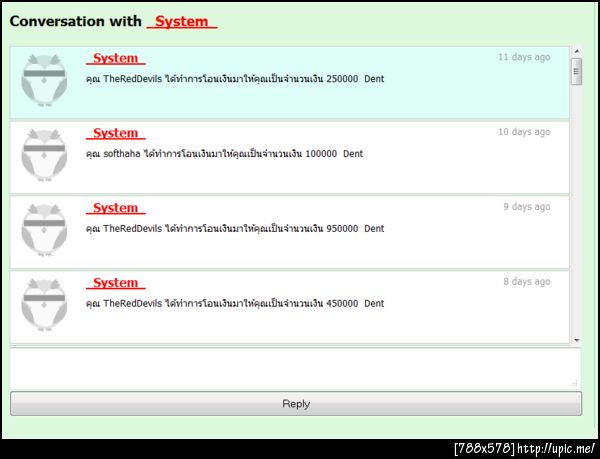The height and width of the screenshot is (459, 600).
Task: Click the message list scrollbar thumb
Action: click(576, 72)
